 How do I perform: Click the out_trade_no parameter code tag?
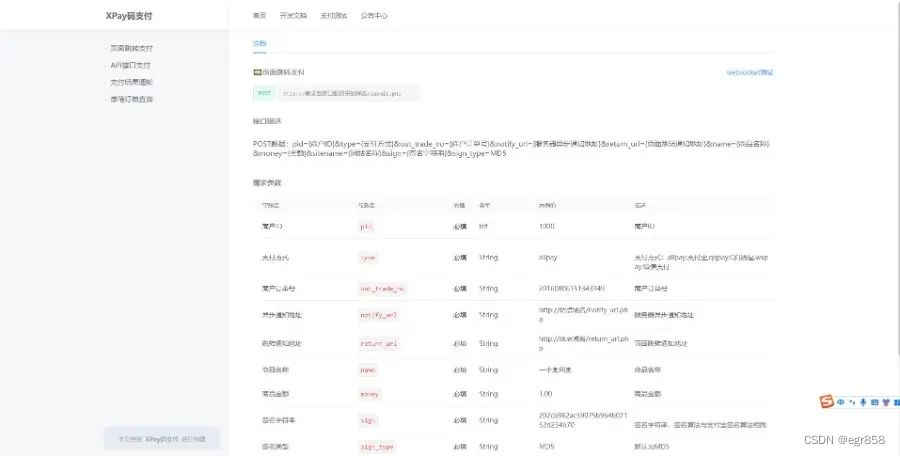click(x=382, y=289)
